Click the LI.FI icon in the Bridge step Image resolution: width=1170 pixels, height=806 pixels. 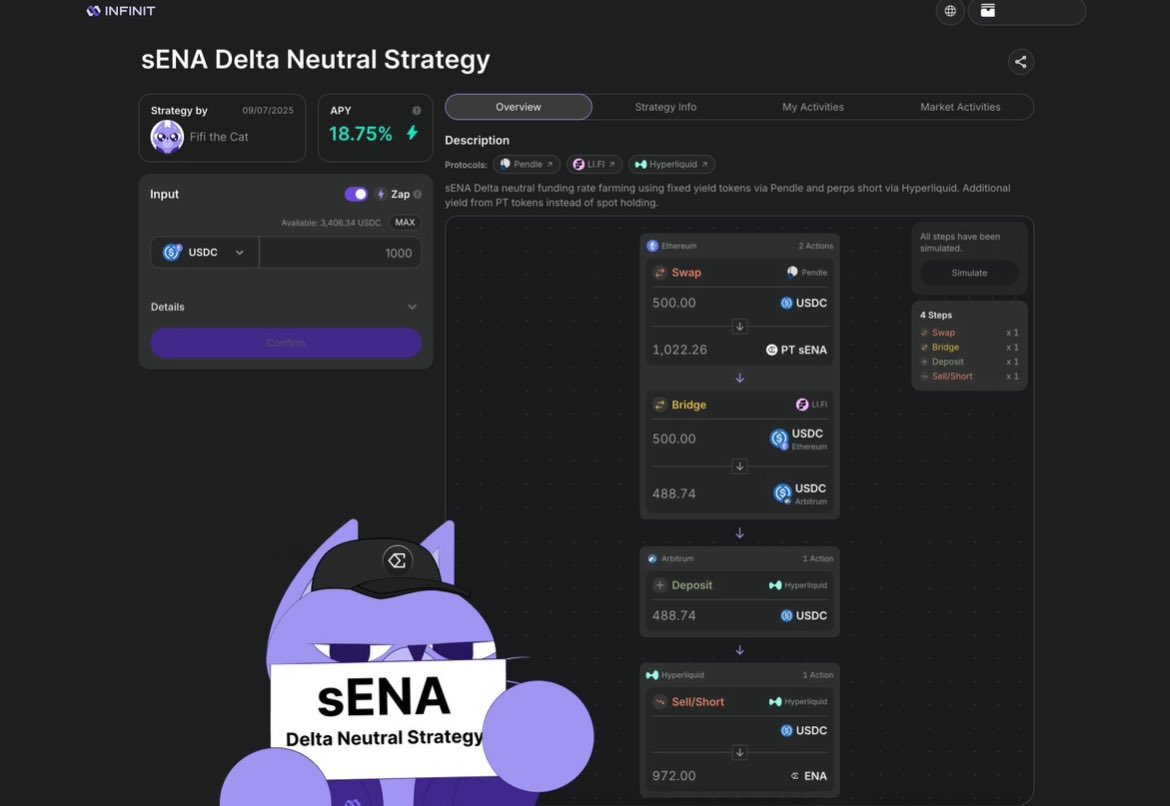point(801,404)
